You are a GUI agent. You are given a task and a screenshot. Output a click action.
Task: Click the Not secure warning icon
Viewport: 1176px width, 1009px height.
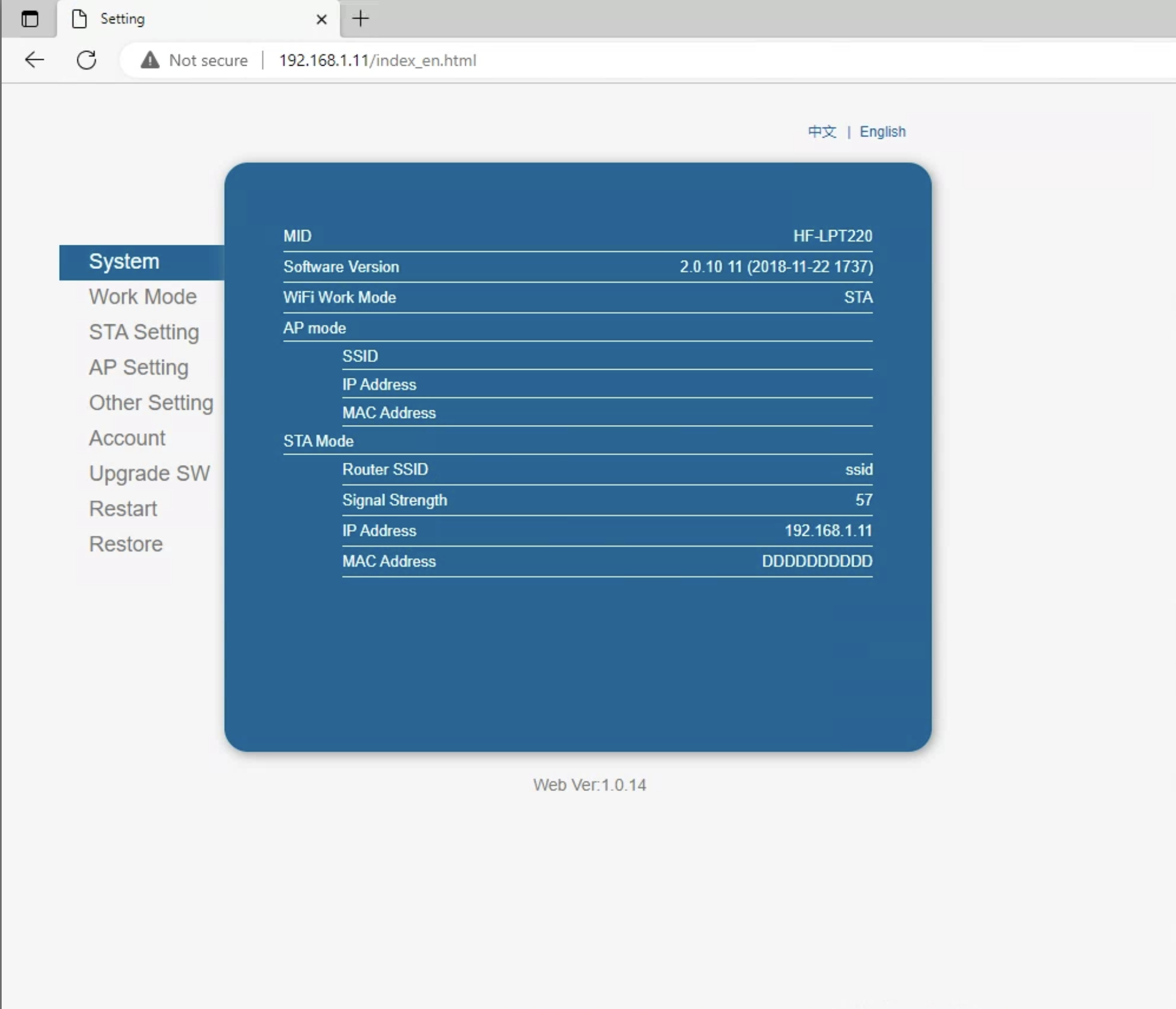(x=150, y=60)
